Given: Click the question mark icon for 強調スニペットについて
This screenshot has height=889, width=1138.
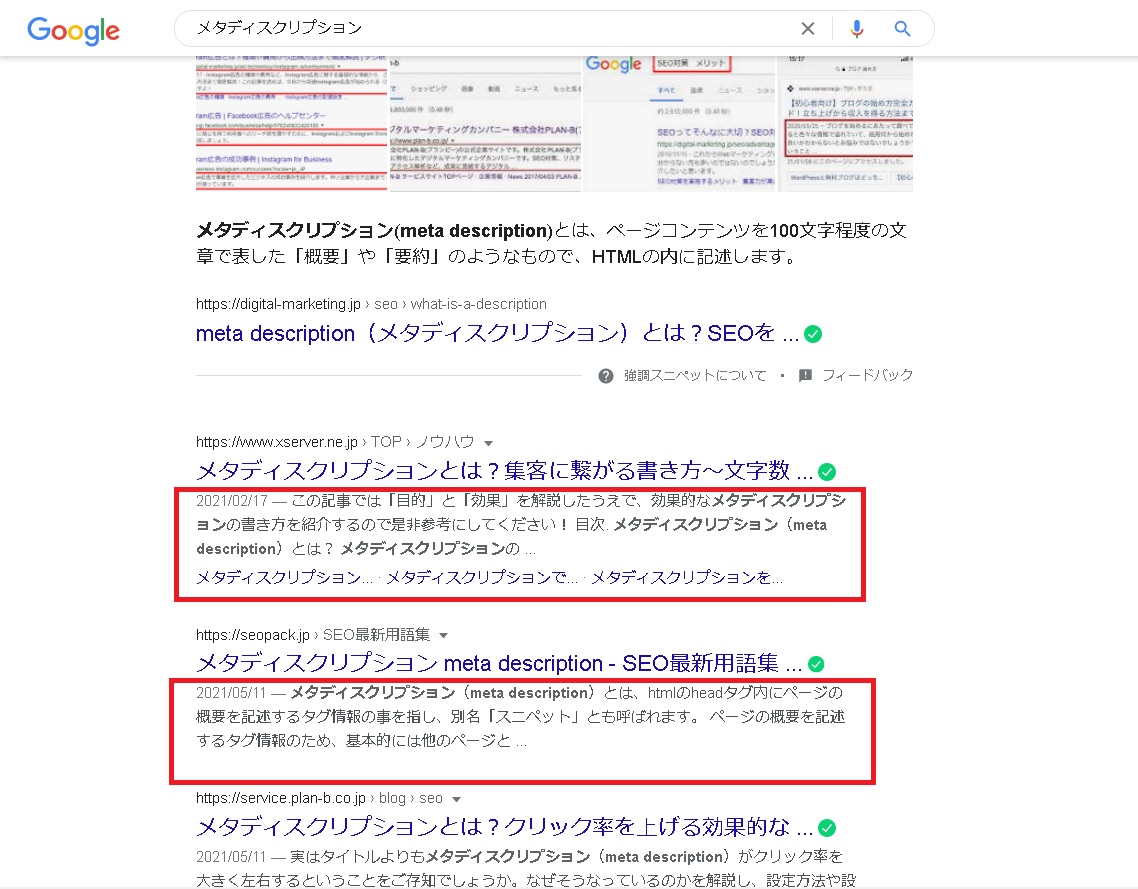Looking at the screenshot, I should 606,376.
